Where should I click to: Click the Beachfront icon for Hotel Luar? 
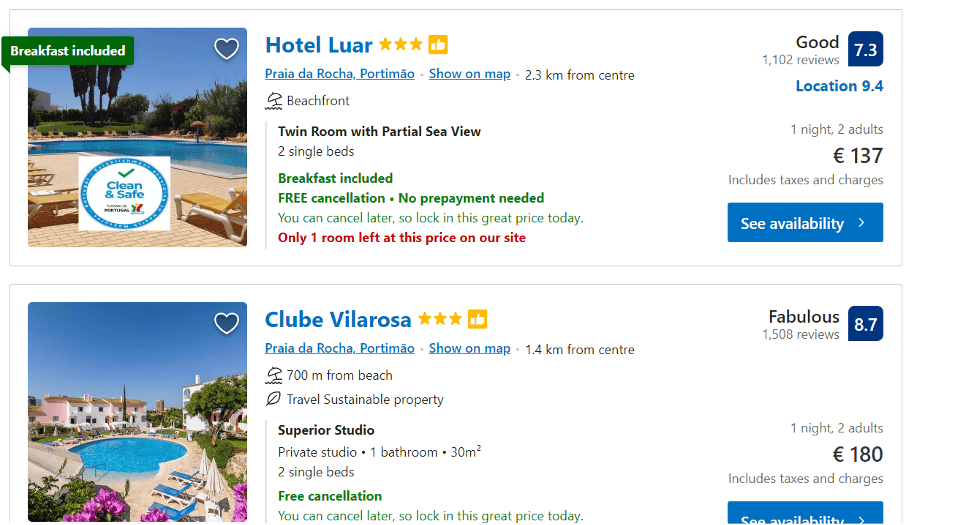click(x=274, y=100)
